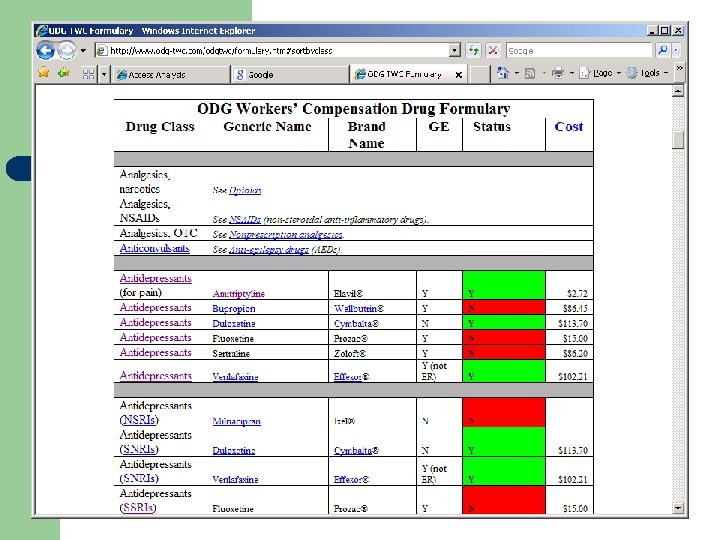Switch to the Access Analysis tab
This screenshot has height=540, width=720.
pyautogui.click(x=171, y=74)
